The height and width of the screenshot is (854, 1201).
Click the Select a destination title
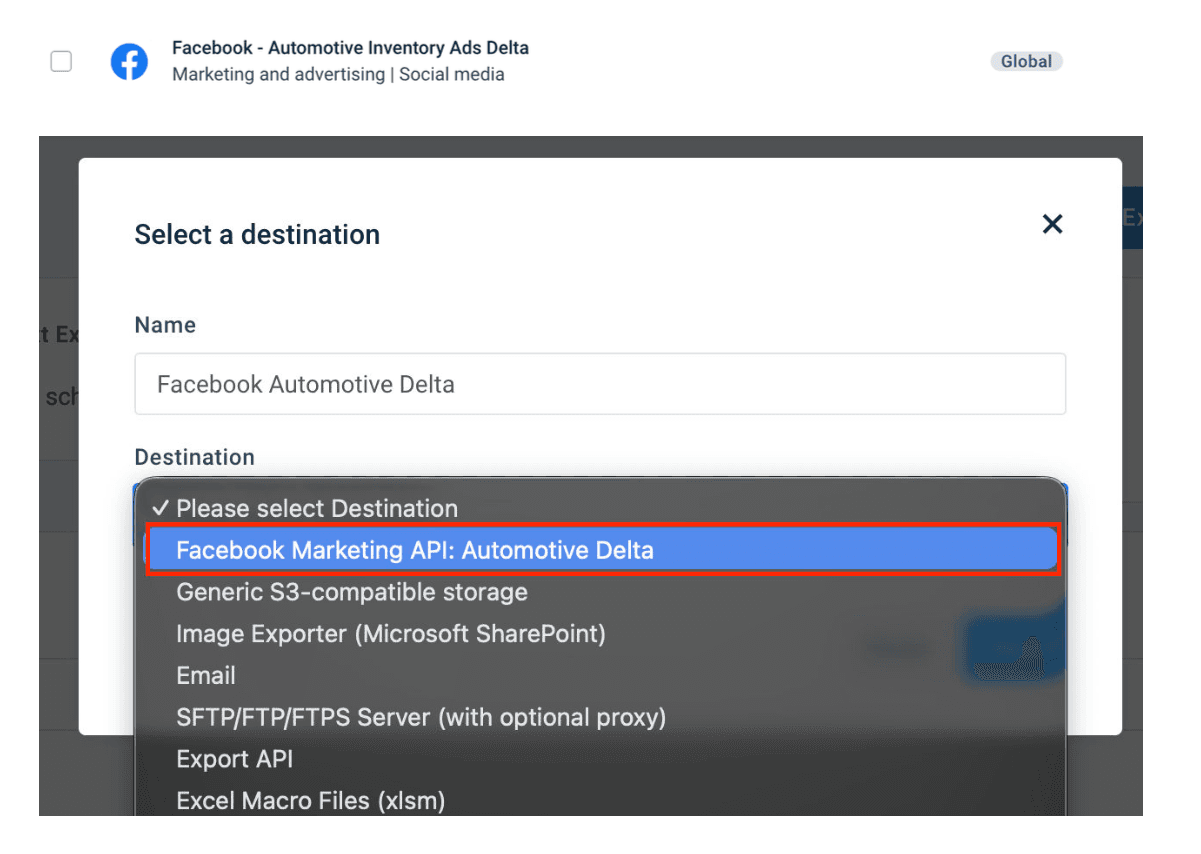[x=256, y=234]
